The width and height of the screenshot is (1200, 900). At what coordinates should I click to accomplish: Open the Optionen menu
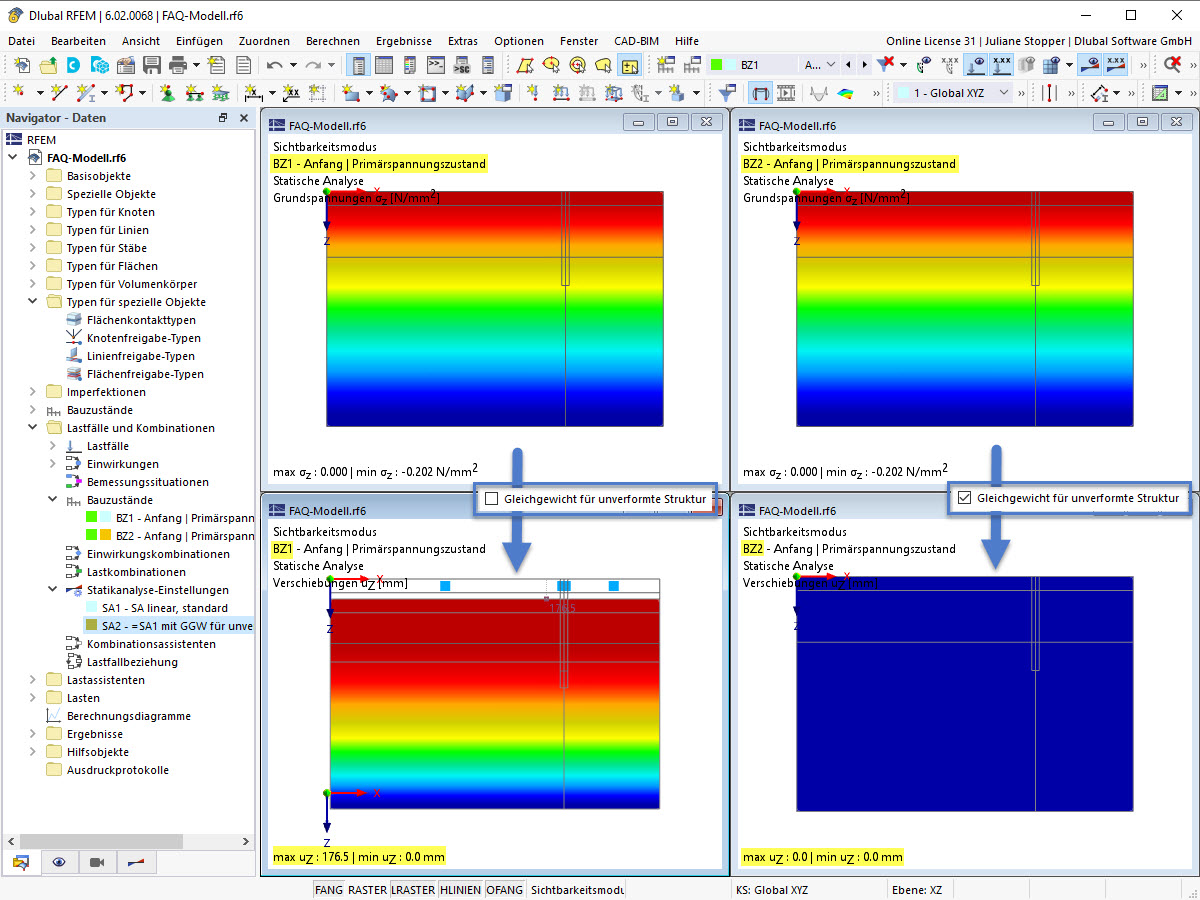tap(519, 41)
